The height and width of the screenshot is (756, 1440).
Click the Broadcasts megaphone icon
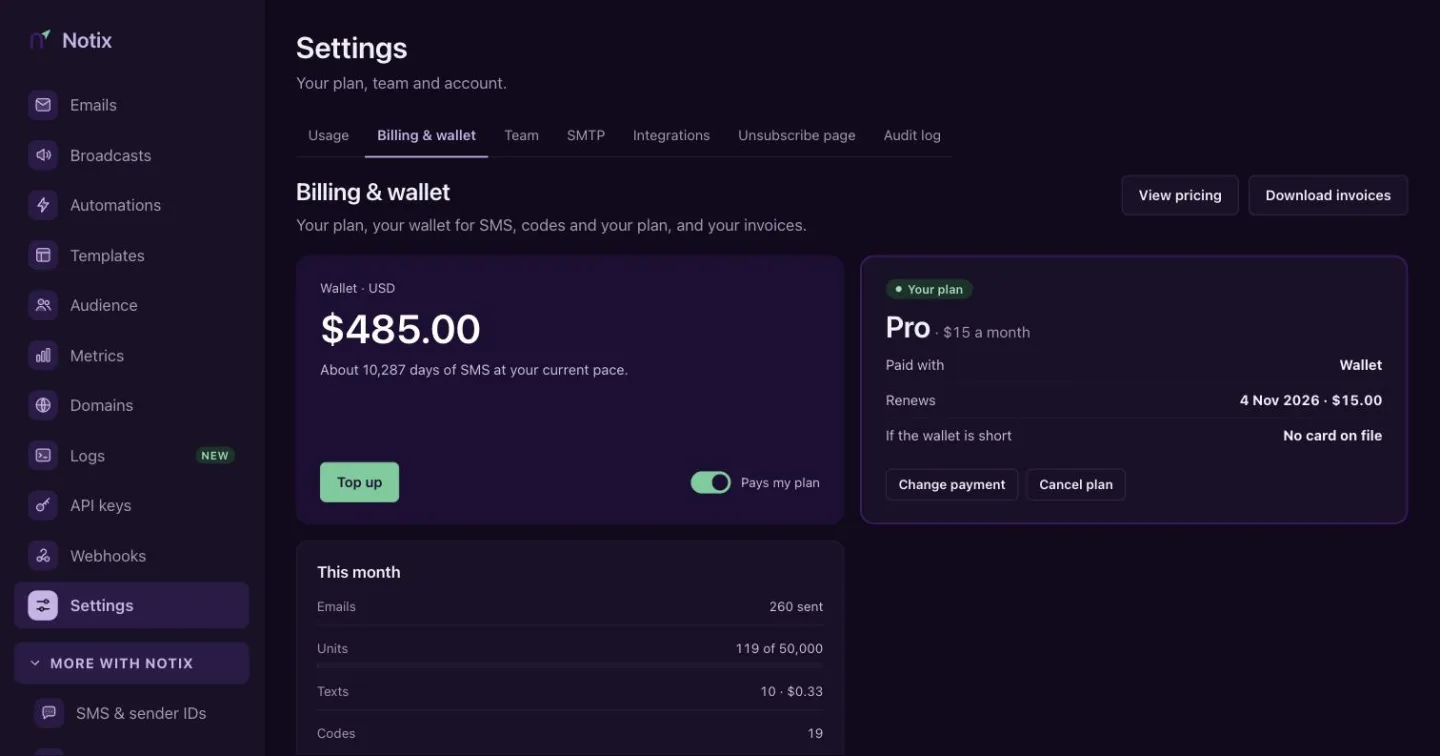(43, 155)
